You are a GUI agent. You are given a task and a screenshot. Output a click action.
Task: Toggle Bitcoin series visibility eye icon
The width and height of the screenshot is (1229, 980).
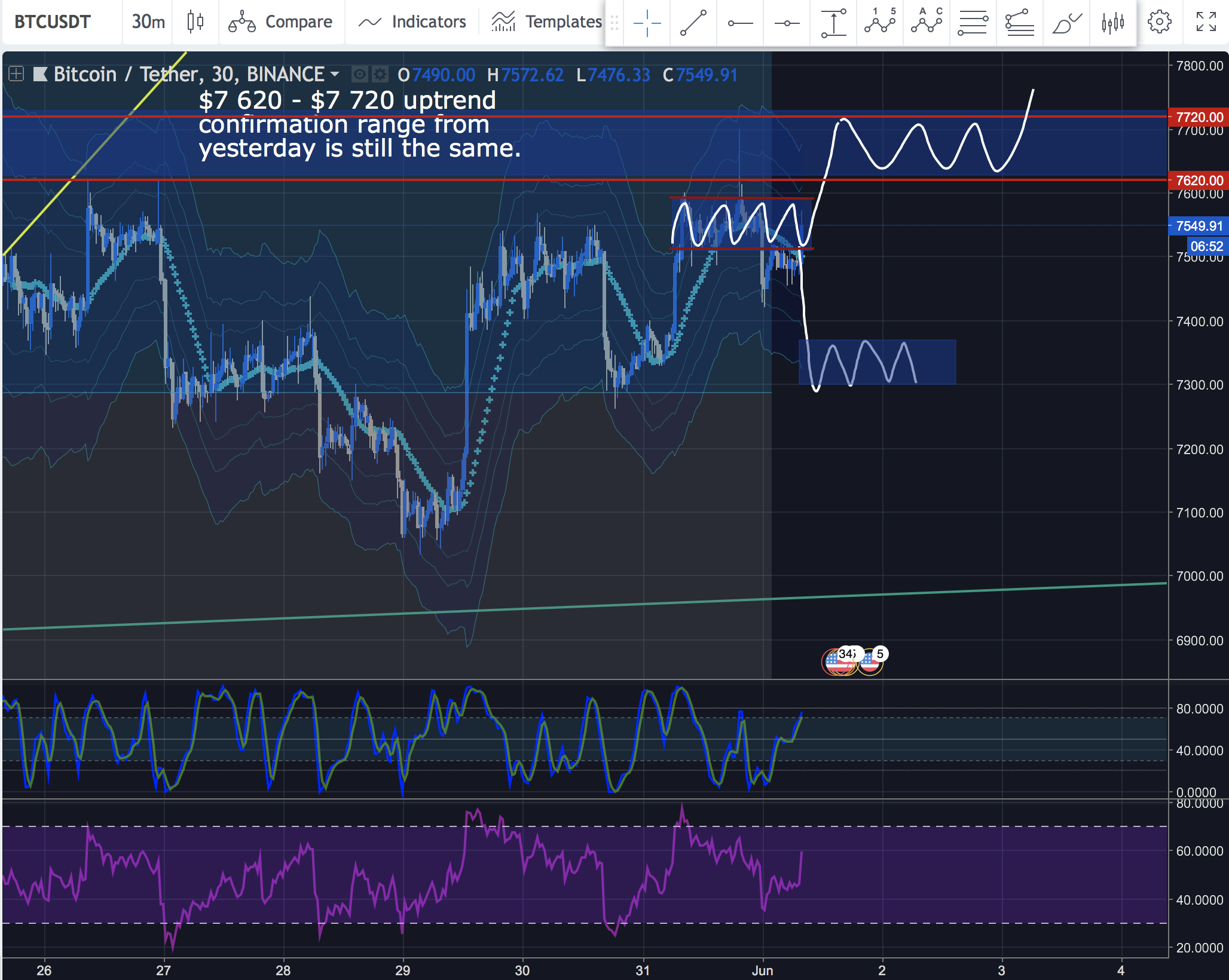coord(360,75)
